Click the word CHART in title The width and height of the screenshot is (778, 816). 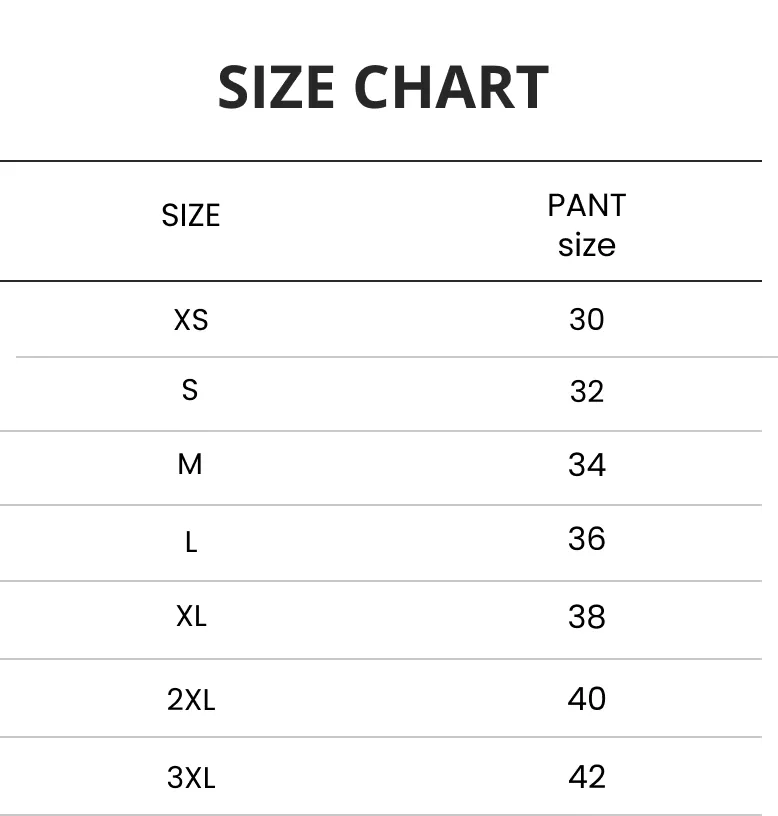451,87
